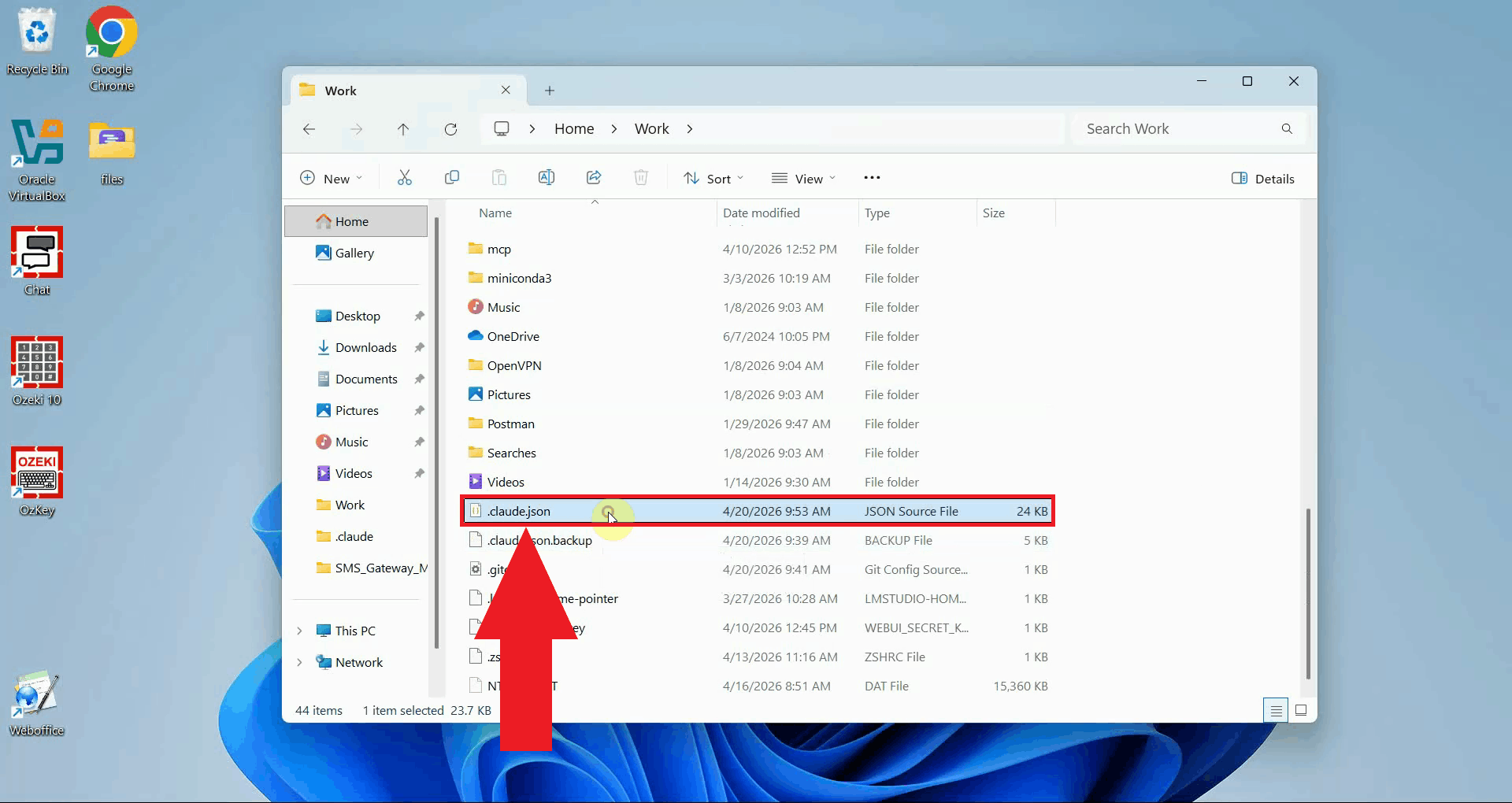The height and width of the screenshot is (803, 1512).
Task: Click chevron between Home and Work
Action: point(614,129)
